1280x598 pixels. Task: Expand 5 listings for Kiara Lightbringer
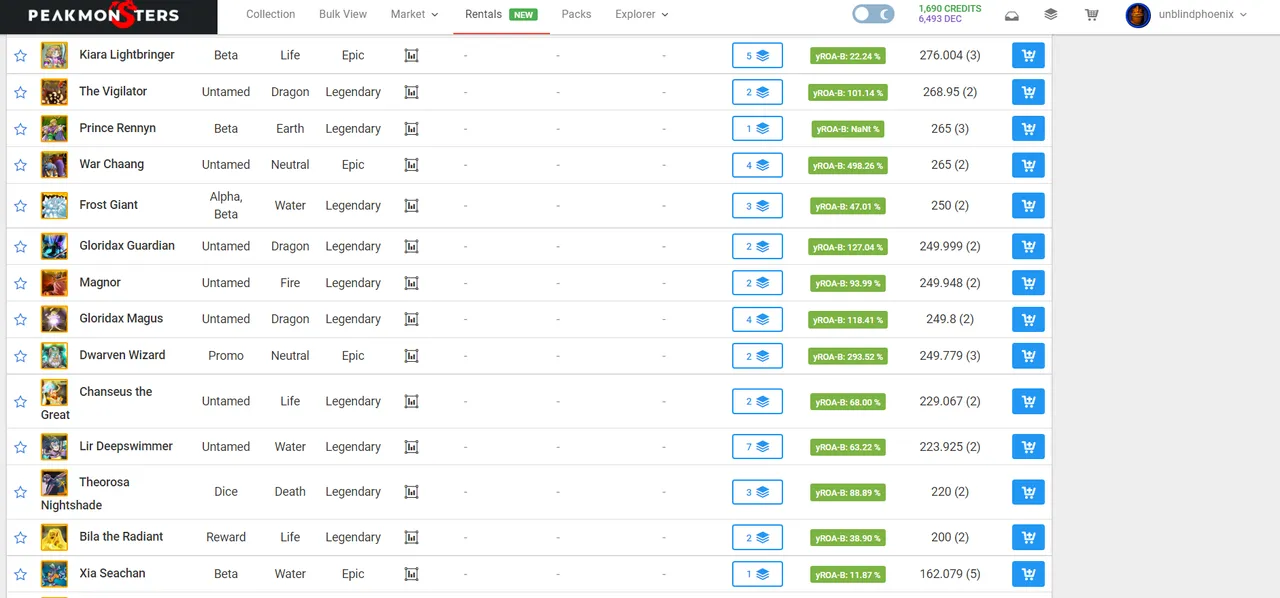pos(757,56)
